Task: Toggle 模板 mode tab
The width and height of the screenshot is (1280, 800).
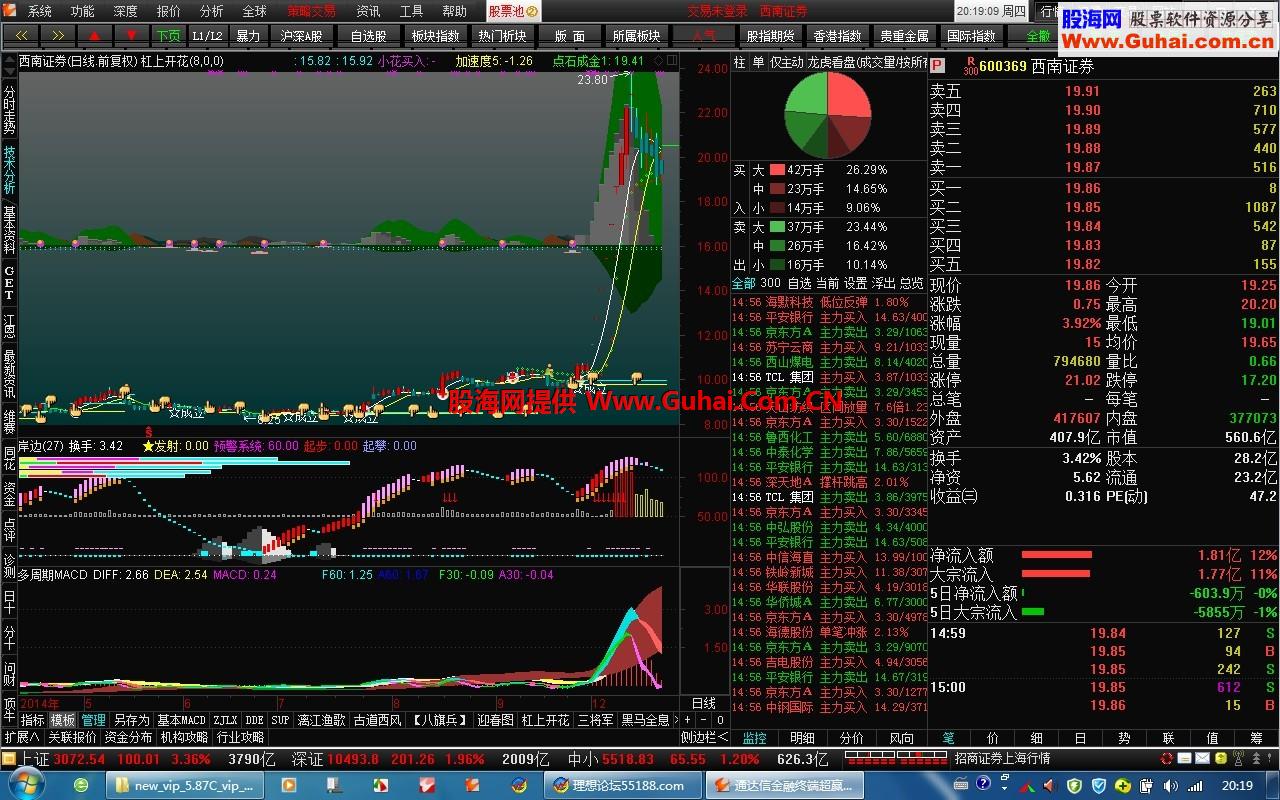Action: coord(63,720)
